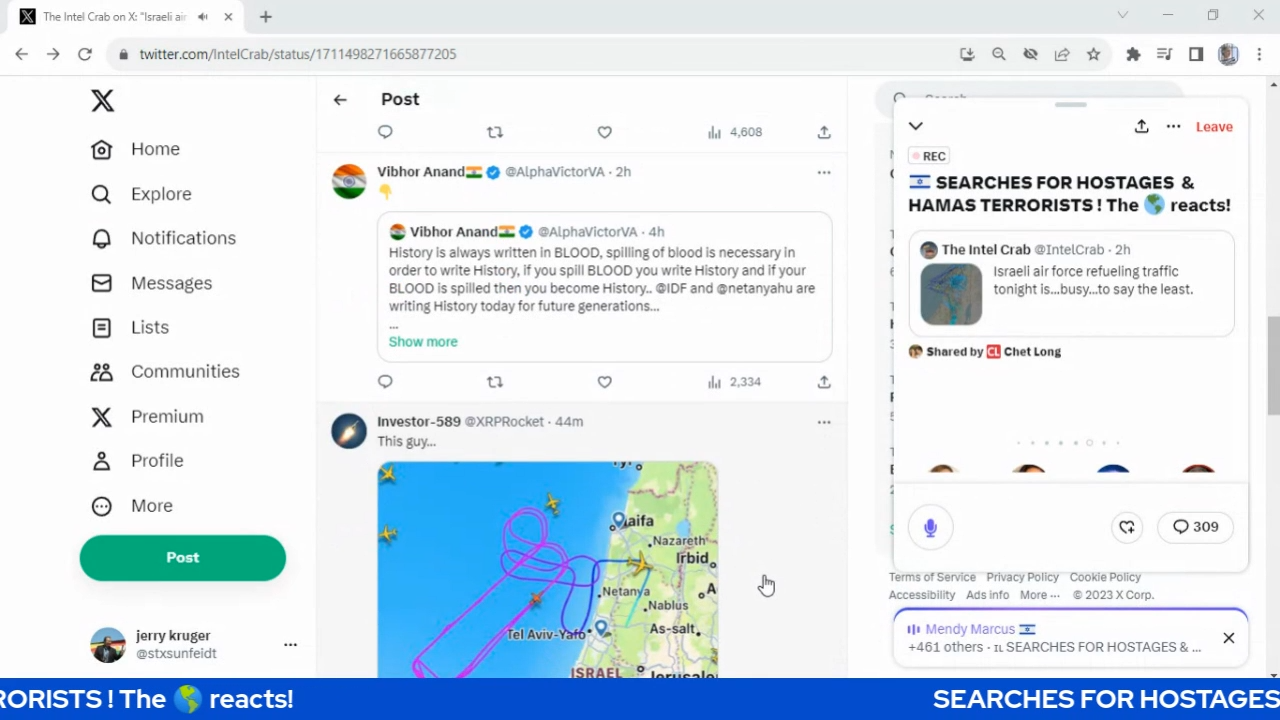Click the green Post button
1280x720 pixels.
point(182,558)
